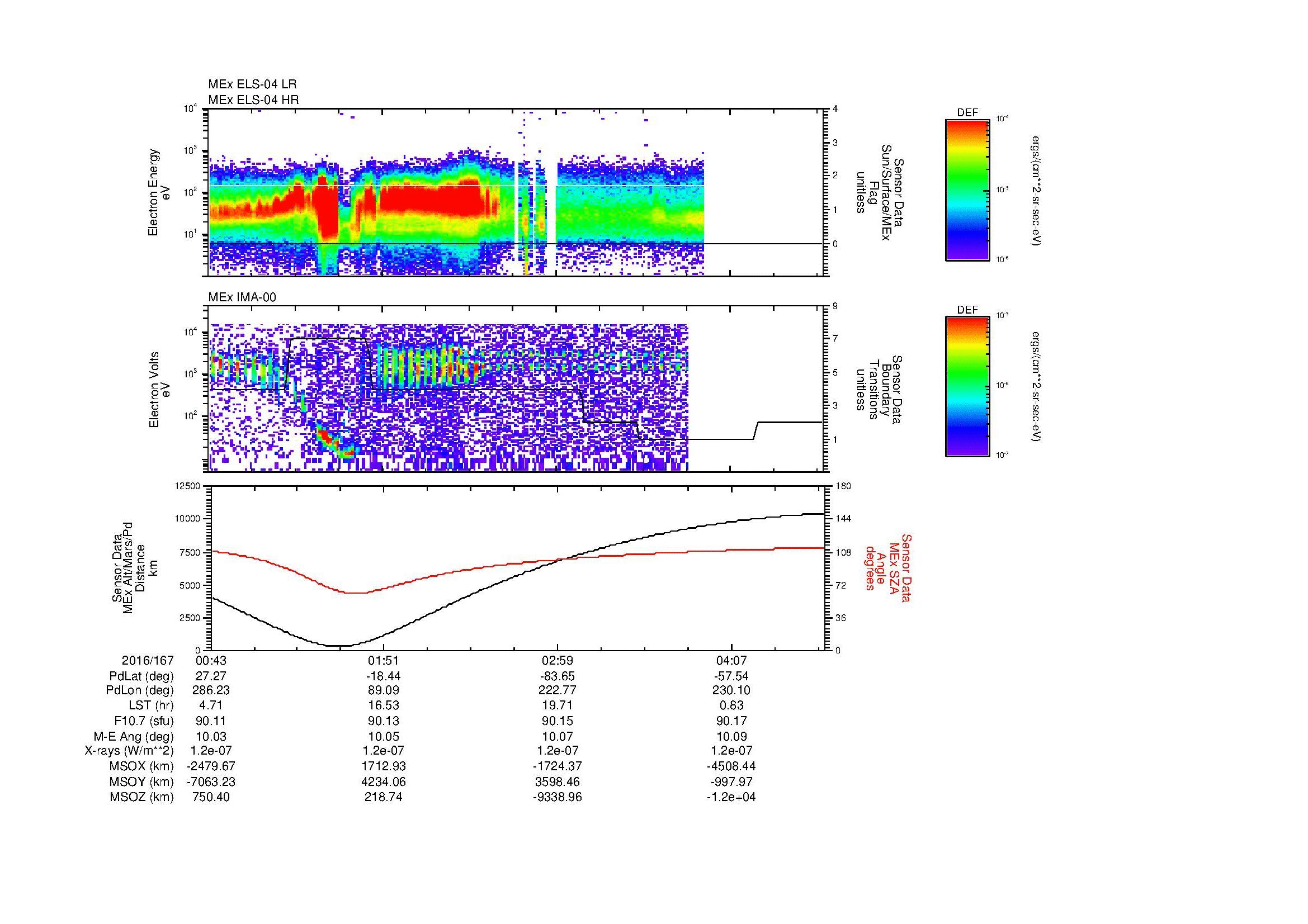Click the top DEF color bar legend
1308x924 pixels.
click(967, 189)
